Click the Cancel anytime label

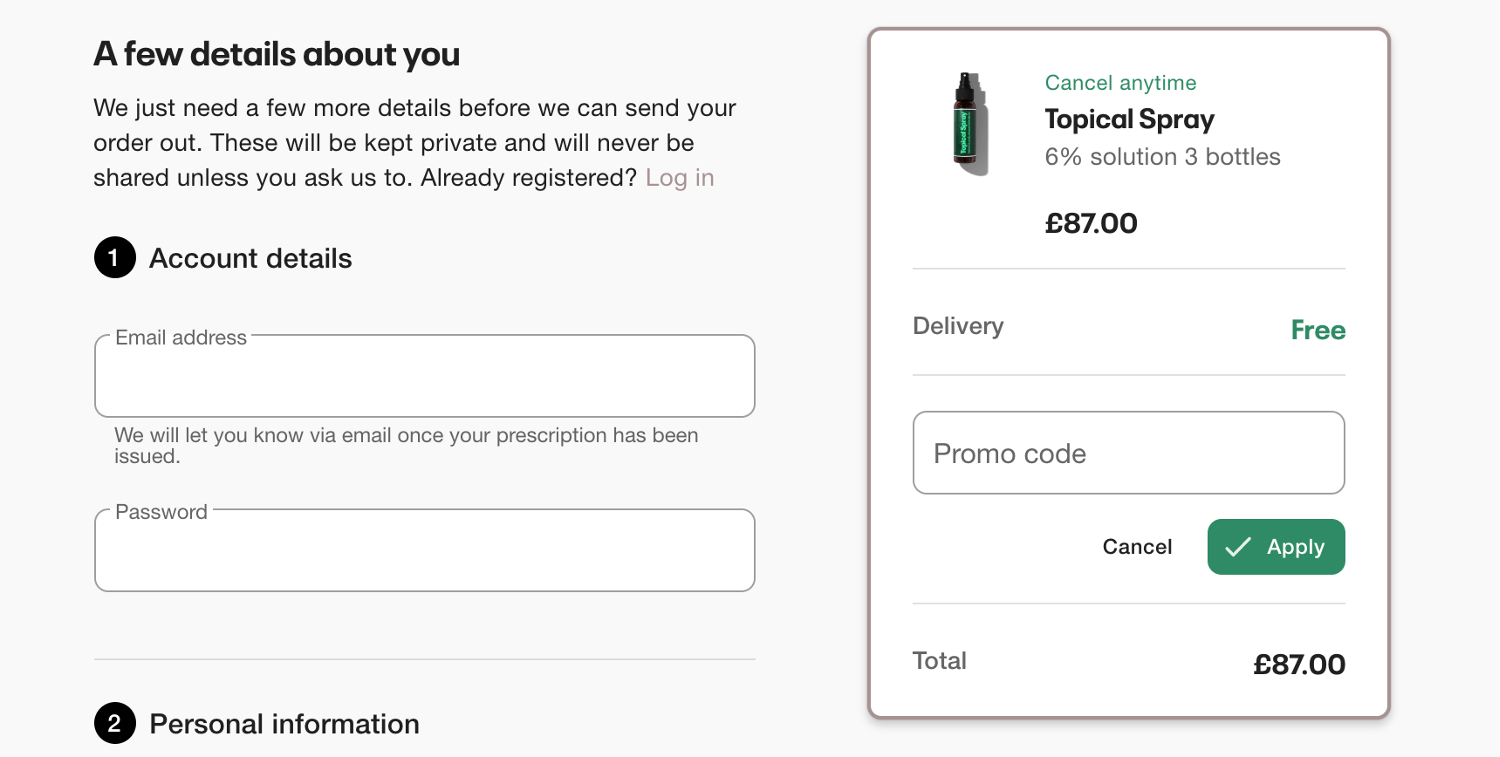click(1121, 83)
